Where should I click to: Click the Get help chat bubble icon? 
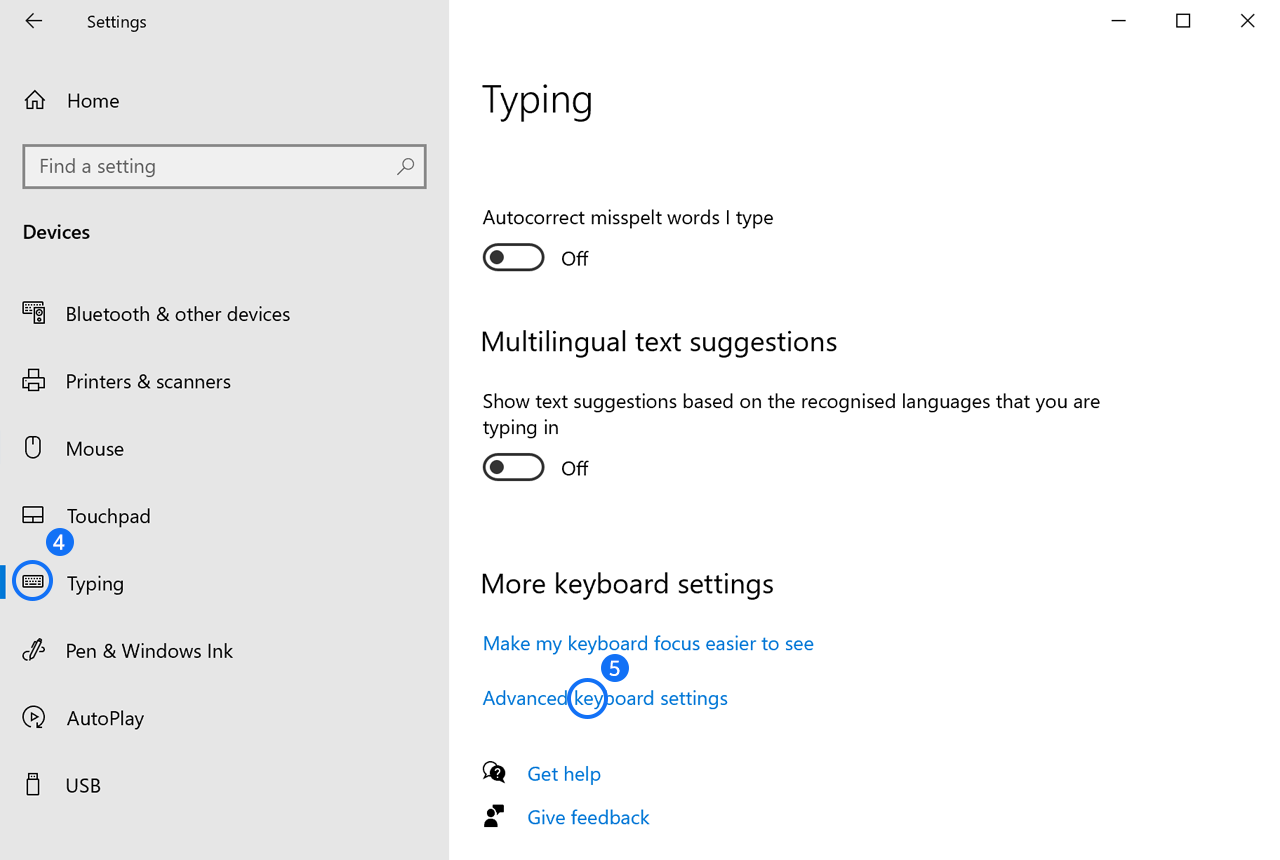pyautogui.click(x=494, y=773)
